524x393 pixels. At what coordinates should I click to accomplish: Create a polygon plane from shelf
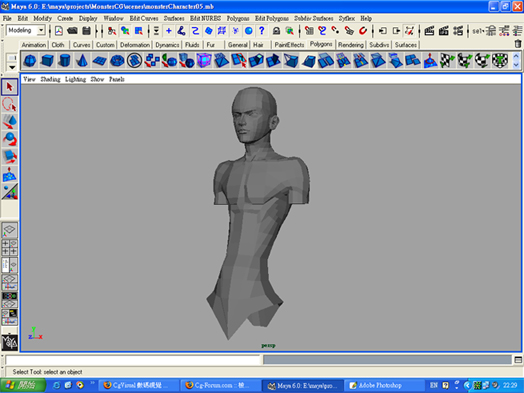[99, 61]
